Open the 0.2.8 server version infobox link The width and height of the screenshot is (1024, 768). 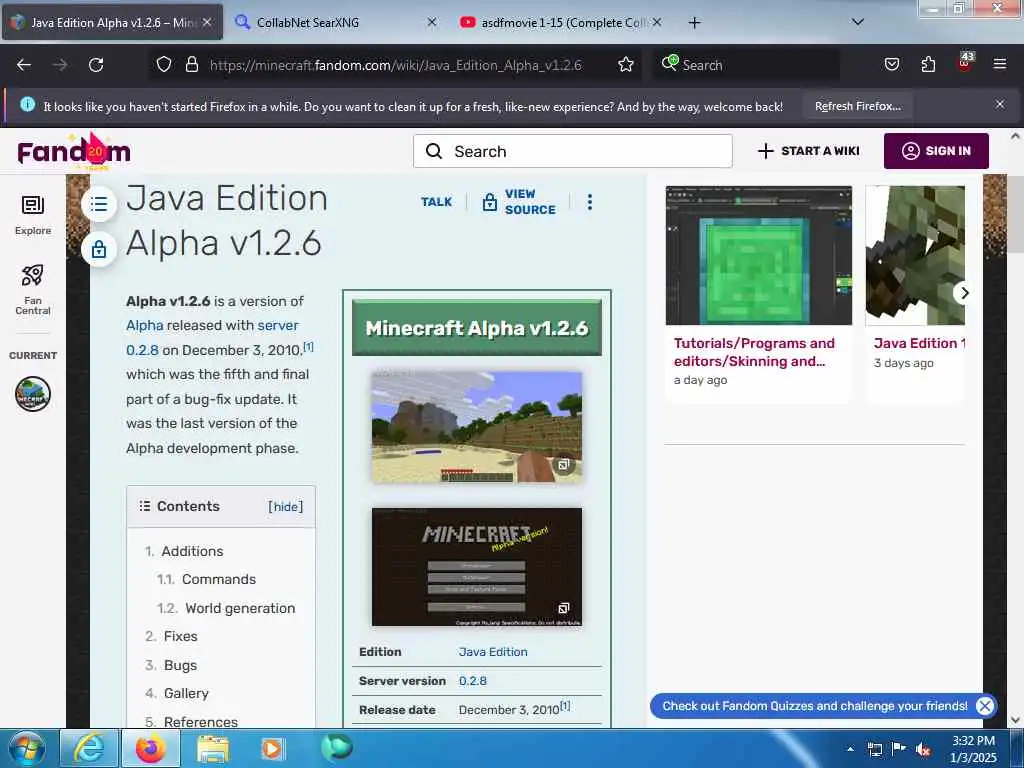tap(473, 681)
